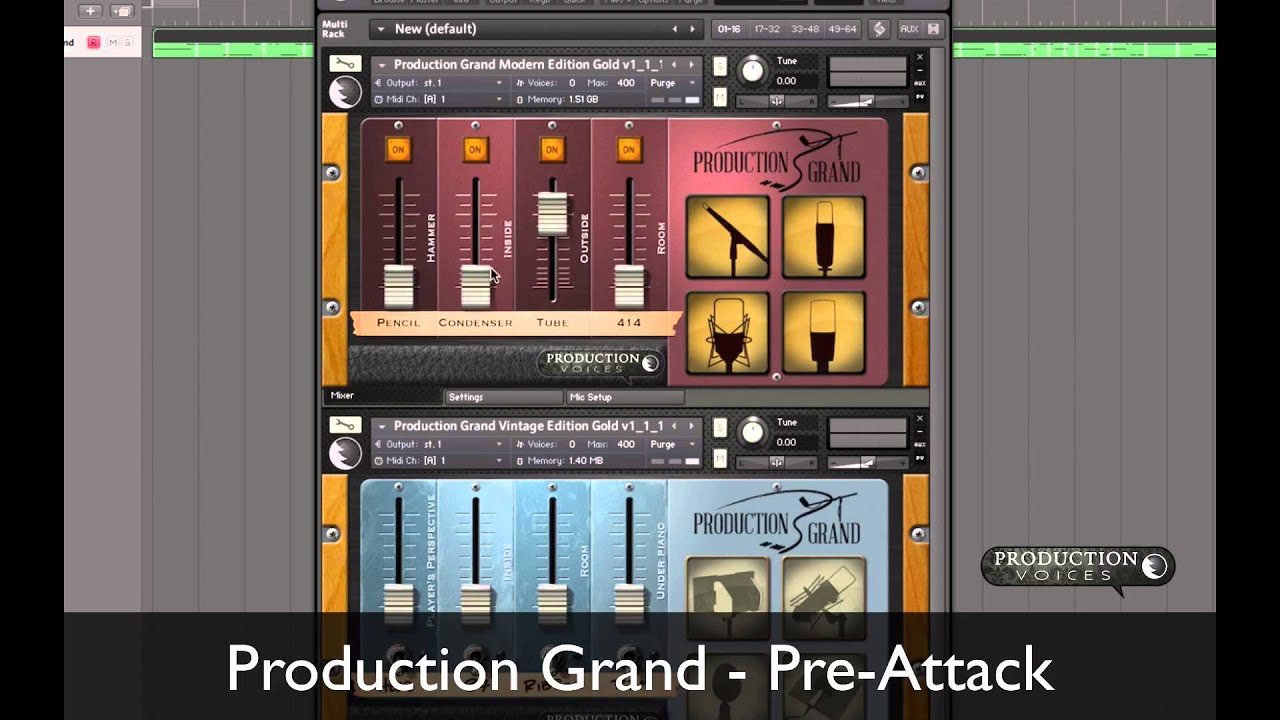Switch to the Mic Setup tab
The height and width of the screenshot is (720, 1280).
click(625, 397)
